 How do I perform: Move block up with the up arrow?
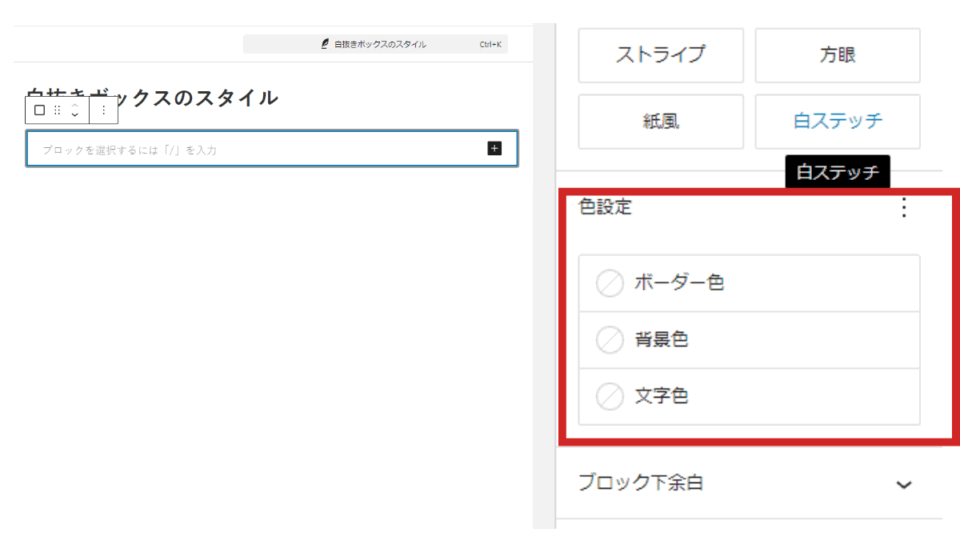point(75,106)
